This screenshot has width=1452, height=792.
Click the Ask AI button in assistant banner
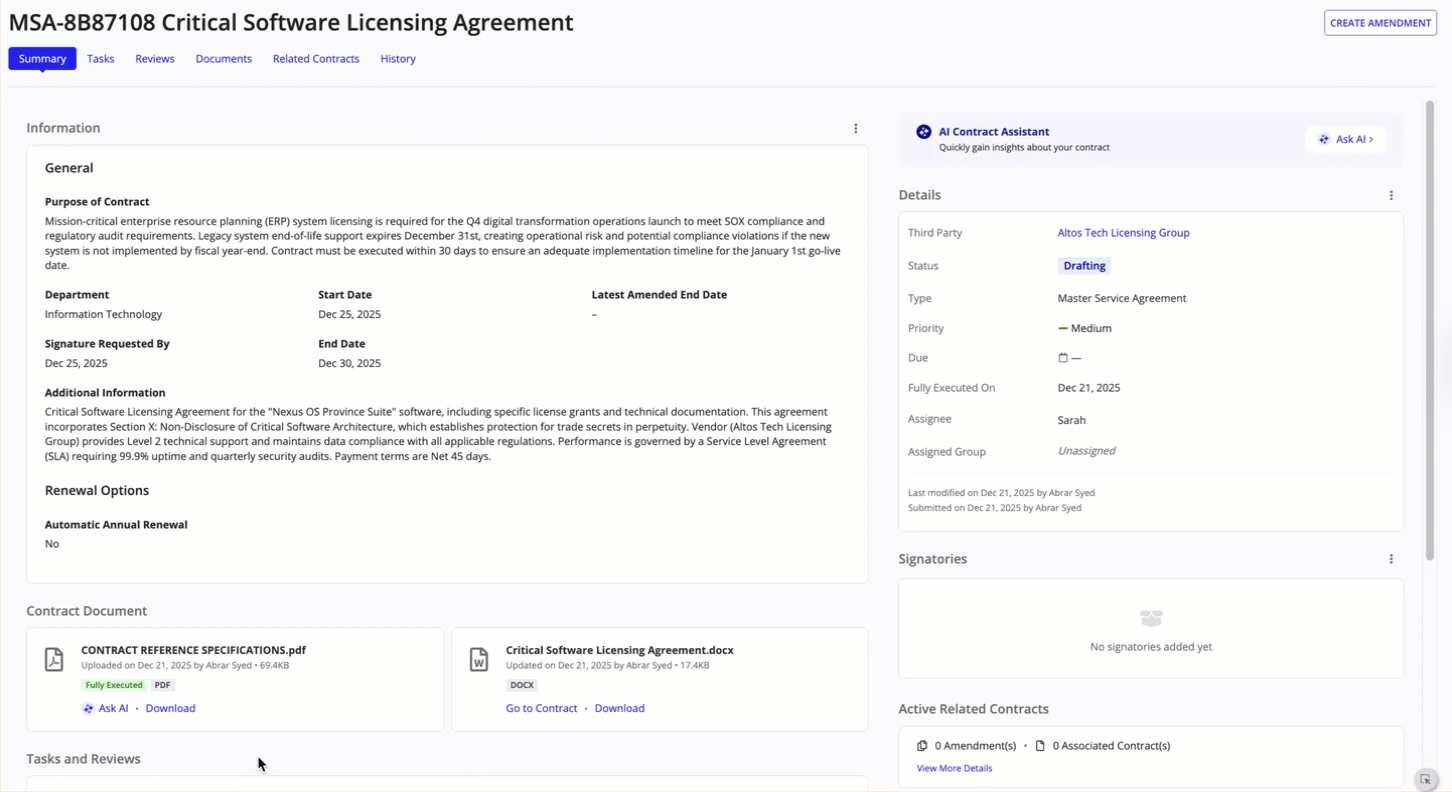pos(1345,140)
